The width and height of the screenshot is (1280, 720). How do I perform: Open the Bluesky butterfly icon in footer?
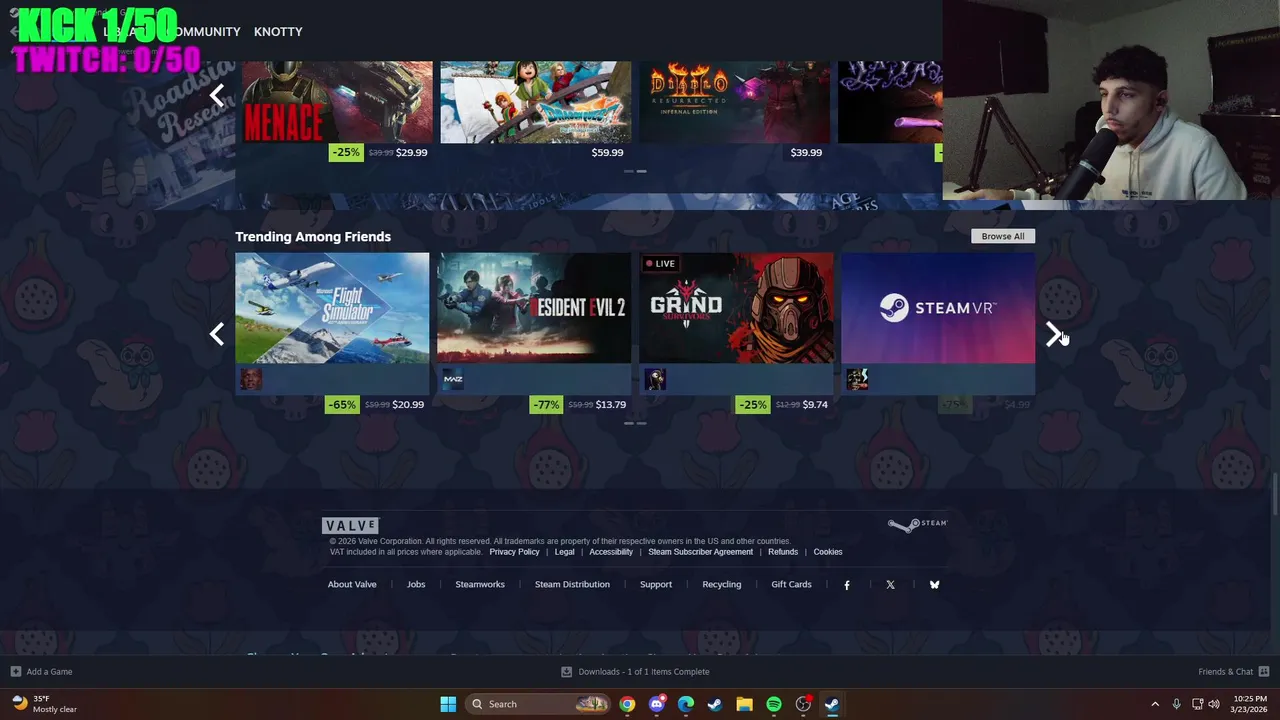pyautogui.click(x=934, y=585)
